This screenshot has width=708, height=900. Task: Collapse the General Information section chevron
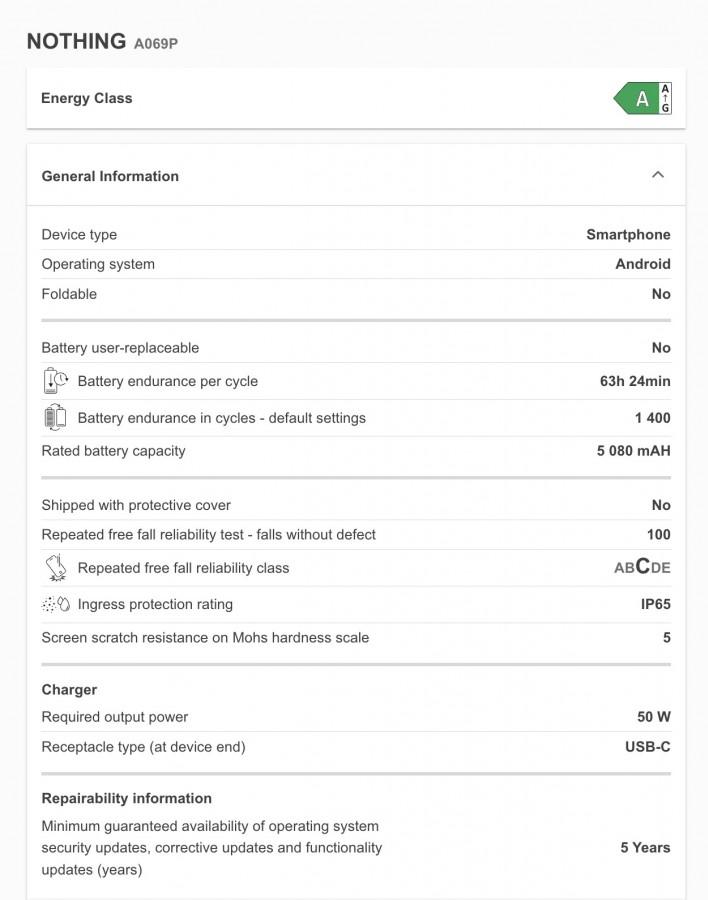click(x=658, y=175)
